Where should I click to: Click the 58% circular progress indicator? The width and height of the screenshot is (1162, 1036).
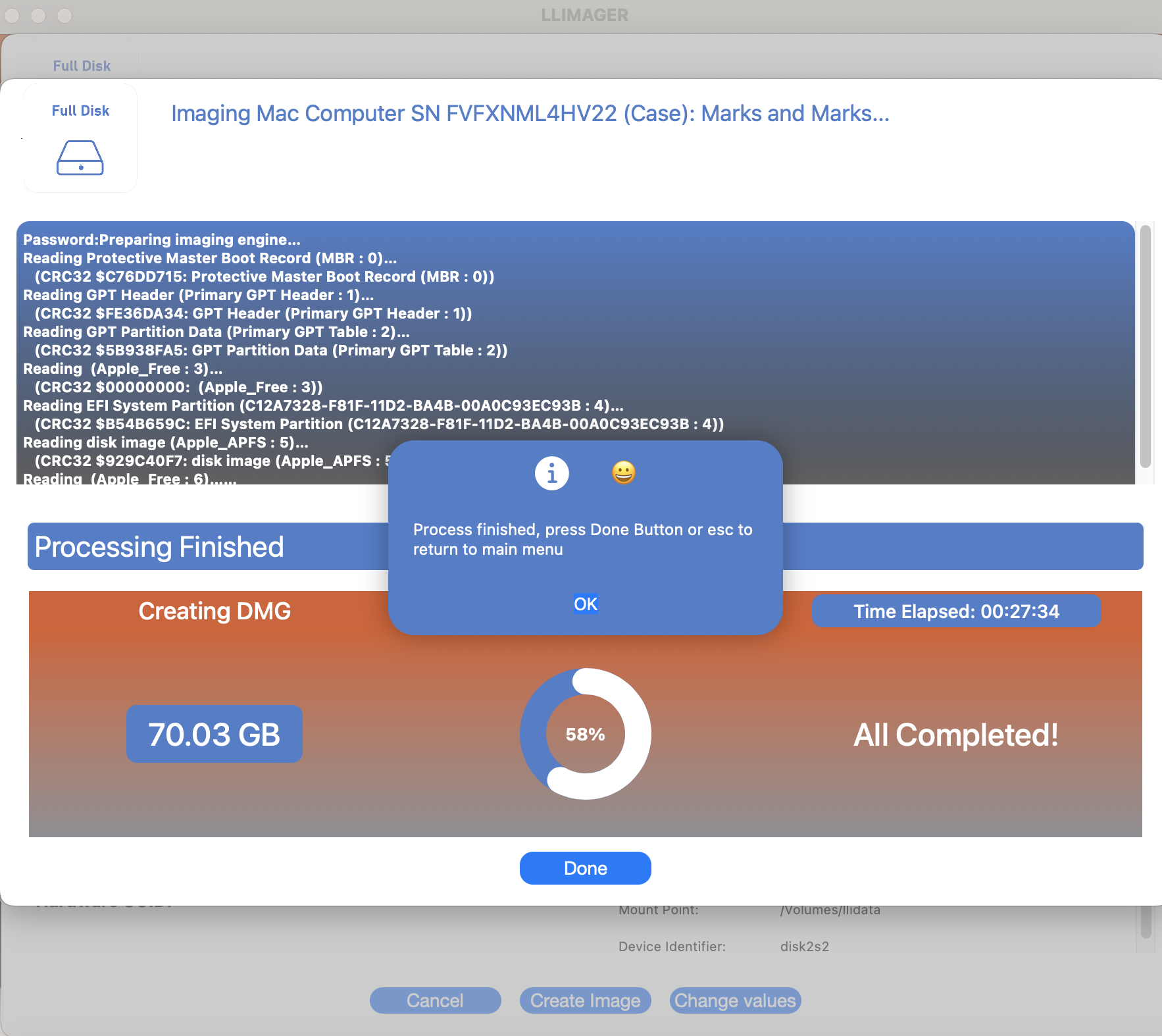(586, 734)
